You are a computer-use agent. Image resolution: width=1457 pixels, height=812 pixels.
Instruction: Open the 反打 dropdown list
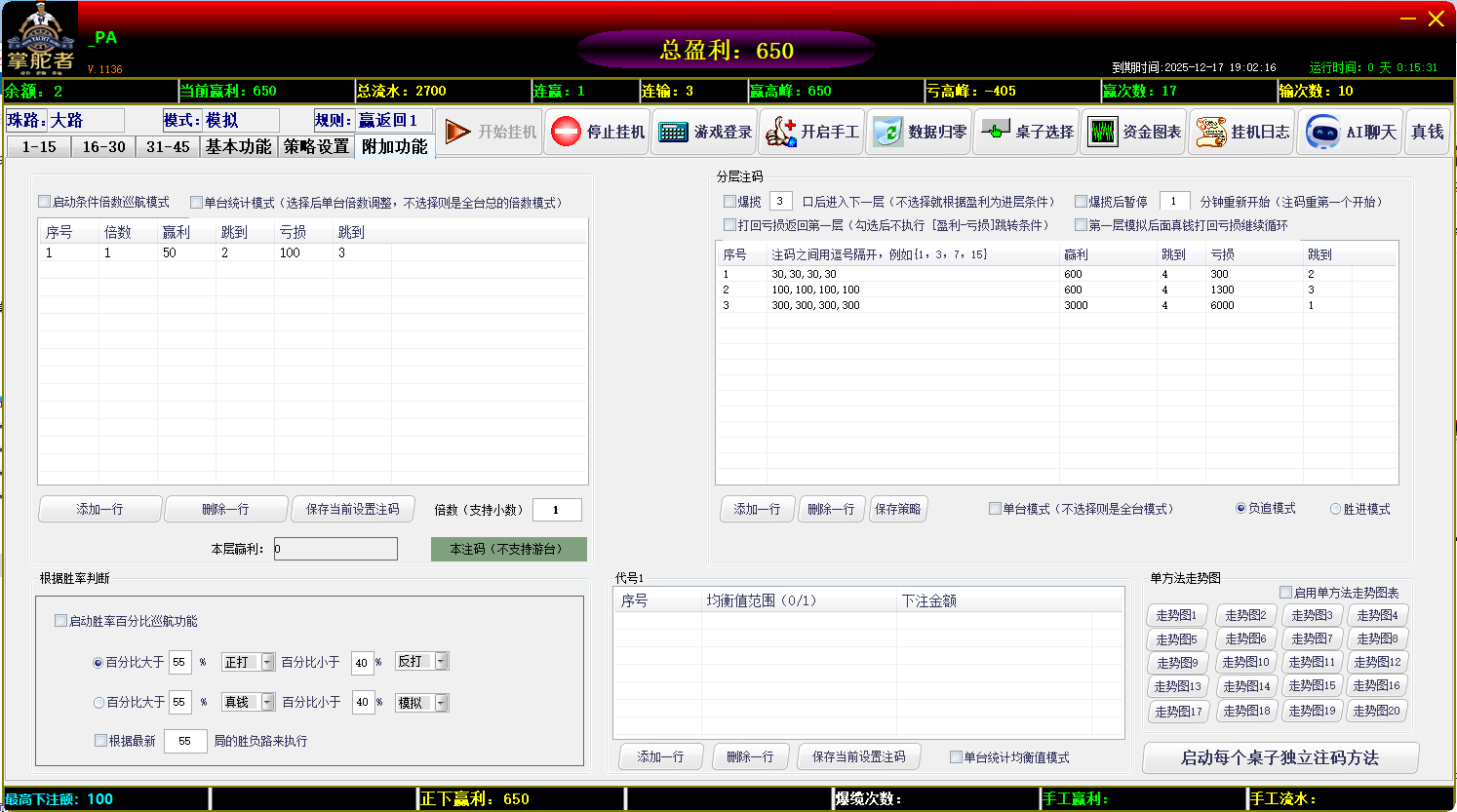[x=441, y=662]
